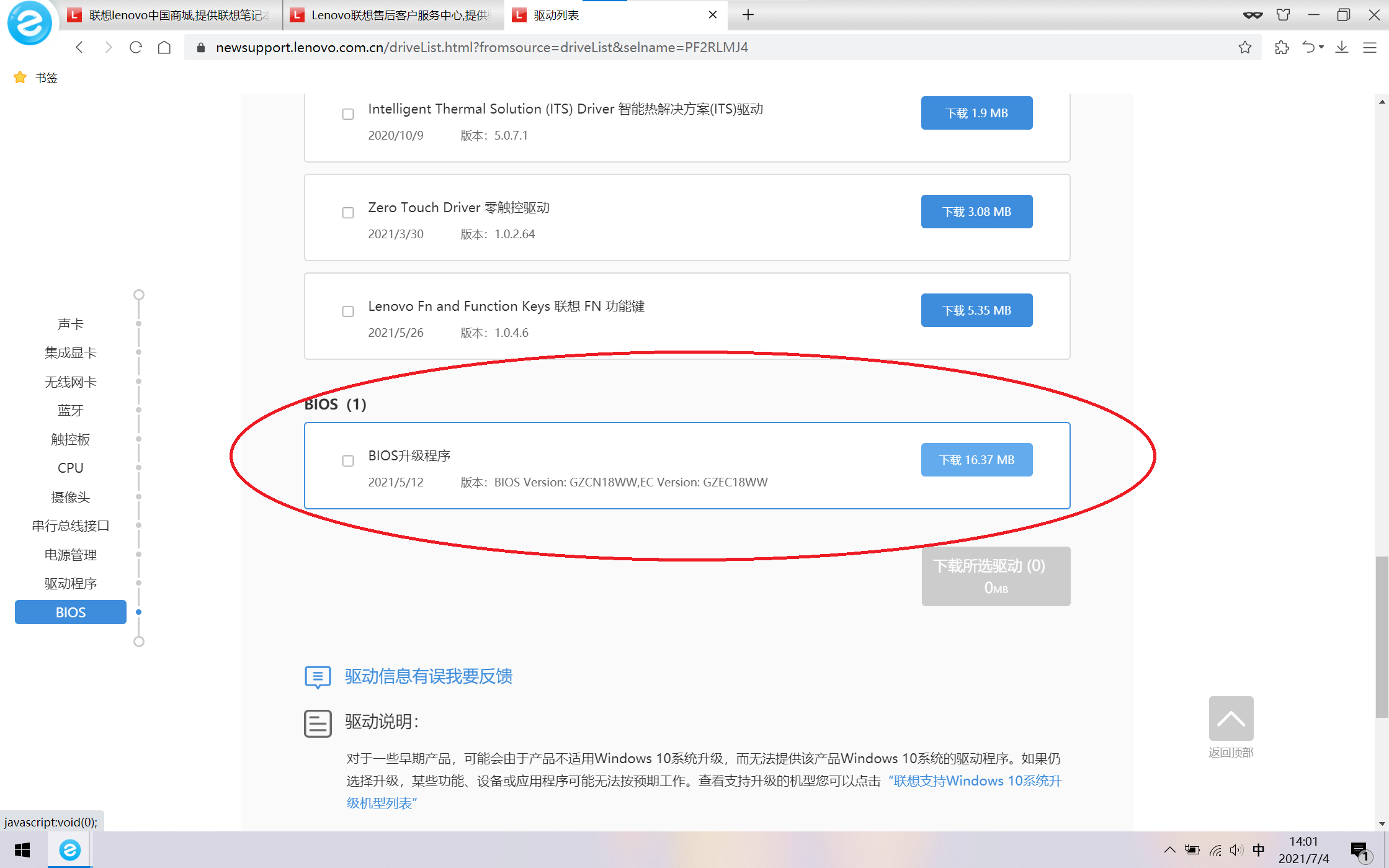The width and height of the screenshot is (1389, 868).
Task: Check the BIOS升级程序 checkbox
Action: click(x=348, y=461)
